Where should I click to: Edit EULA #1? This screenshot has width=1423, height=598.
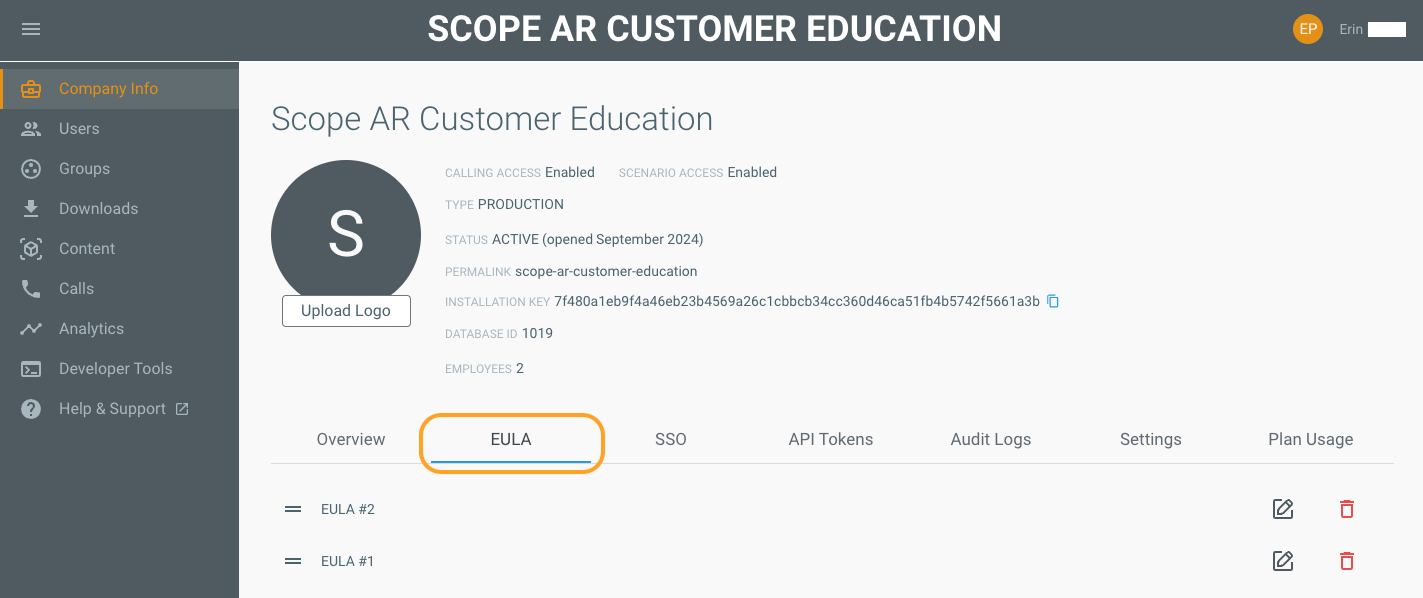pyautogui.click(x=1283, y=561)
